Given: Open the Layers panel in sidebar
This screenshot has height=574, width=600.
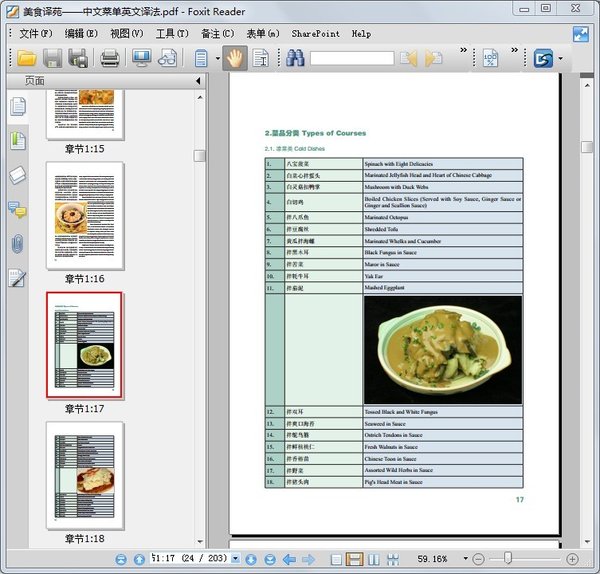Looking at the screenshot, I should 18,175.
